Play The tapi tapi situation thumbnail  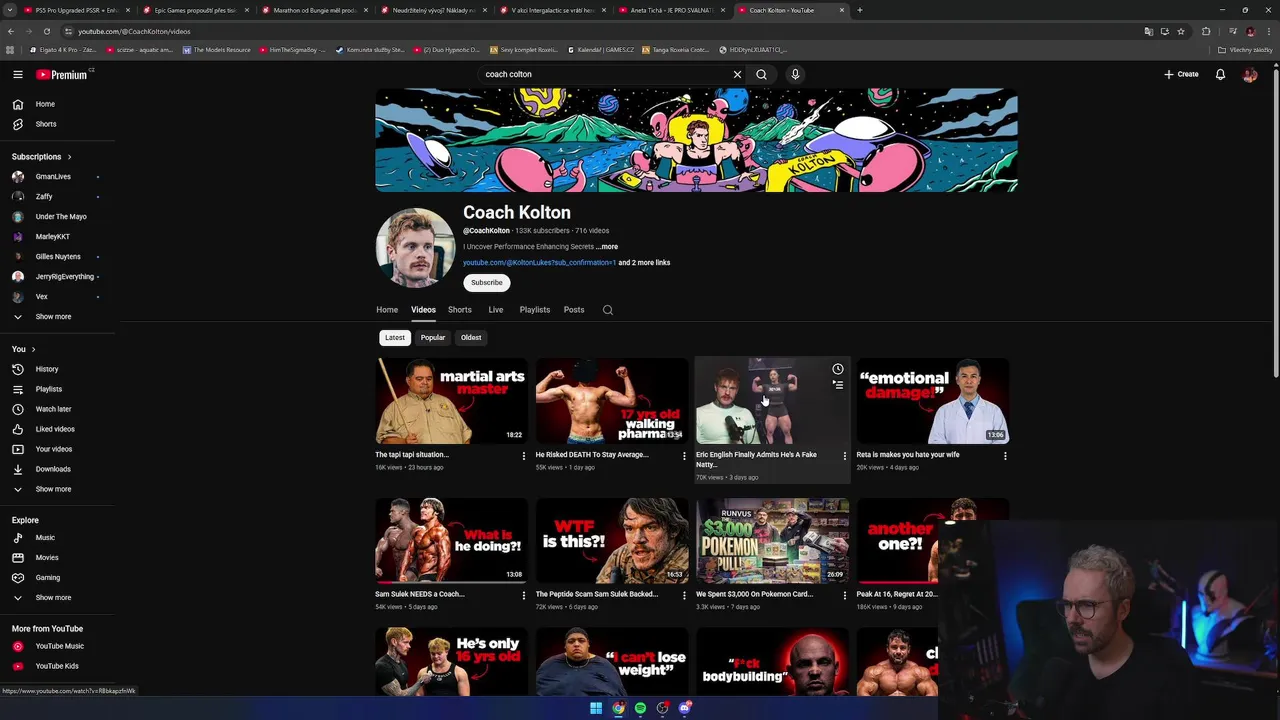[x=451, y=401]
